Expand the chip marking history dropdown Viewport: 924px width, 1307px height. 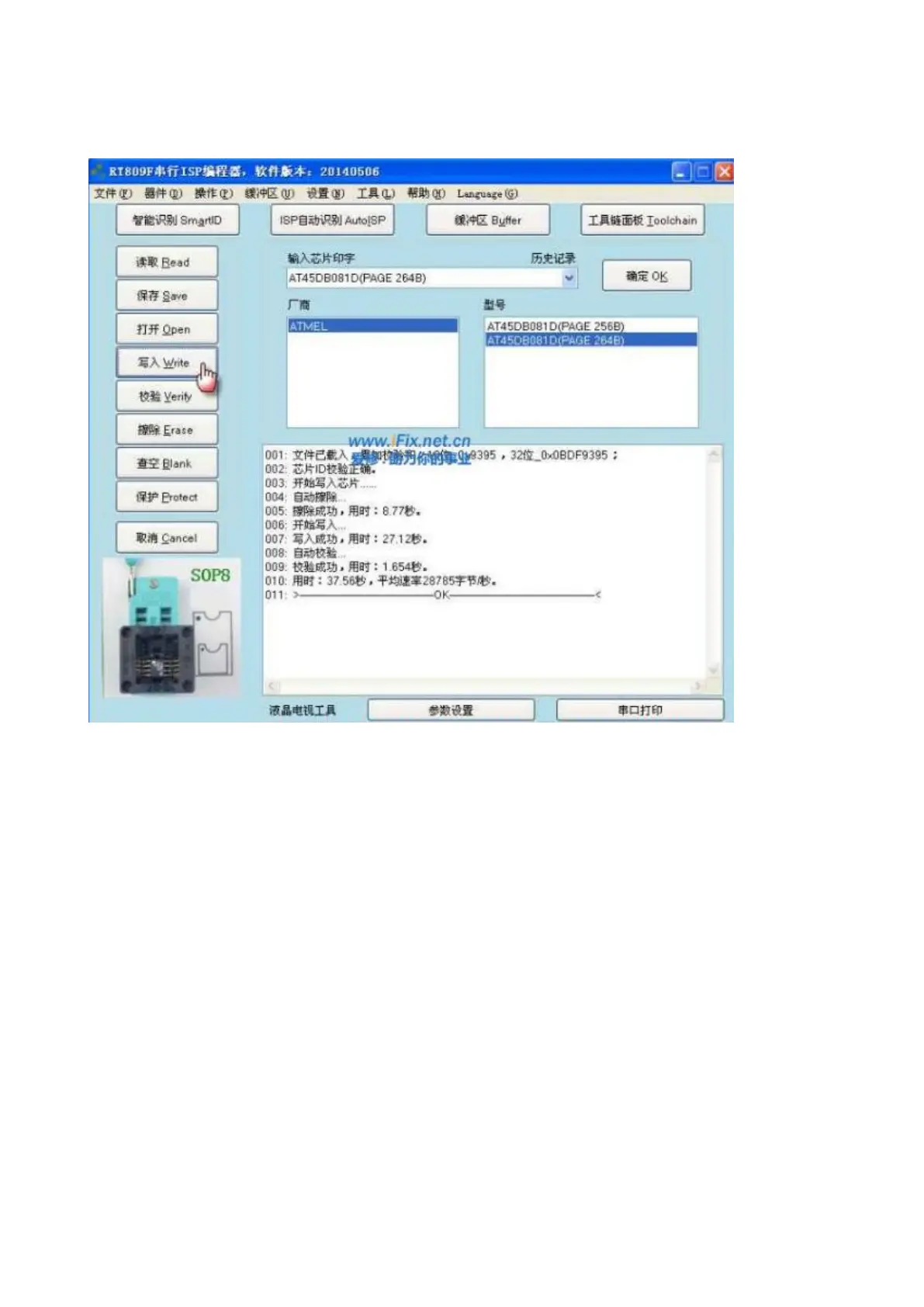click(569, 278)
